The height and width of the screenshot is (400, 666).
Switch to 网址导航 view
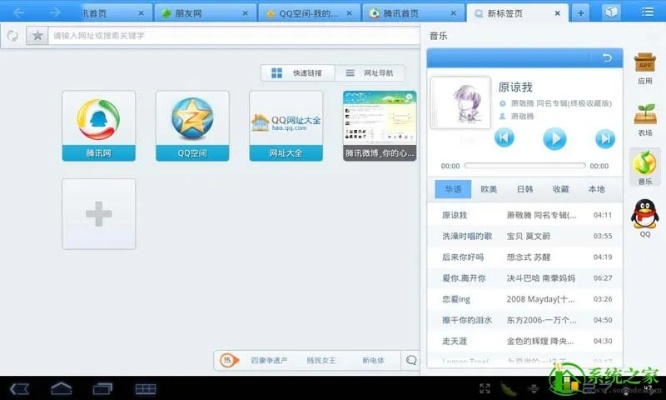370,73
